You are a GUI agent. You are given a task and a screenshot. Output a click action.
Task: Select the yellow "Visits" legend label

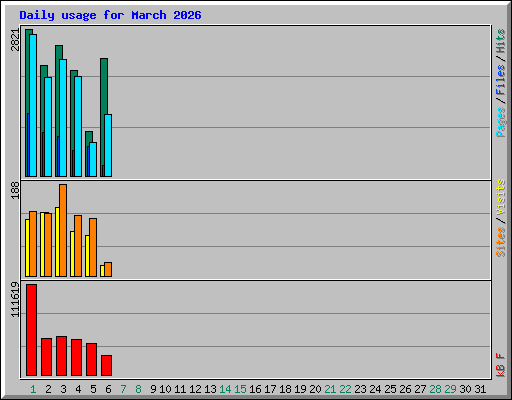pyautogui.click(x=501, y=197)
